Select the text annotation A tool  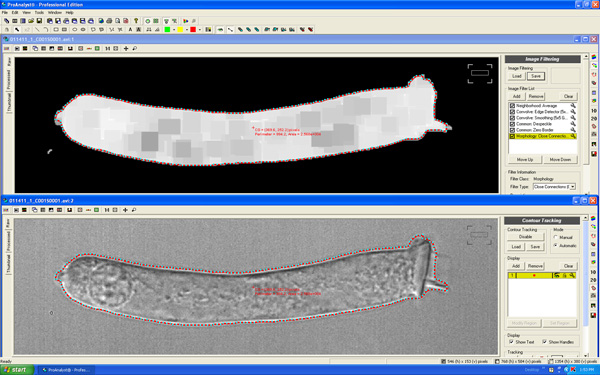pos(130,29)
